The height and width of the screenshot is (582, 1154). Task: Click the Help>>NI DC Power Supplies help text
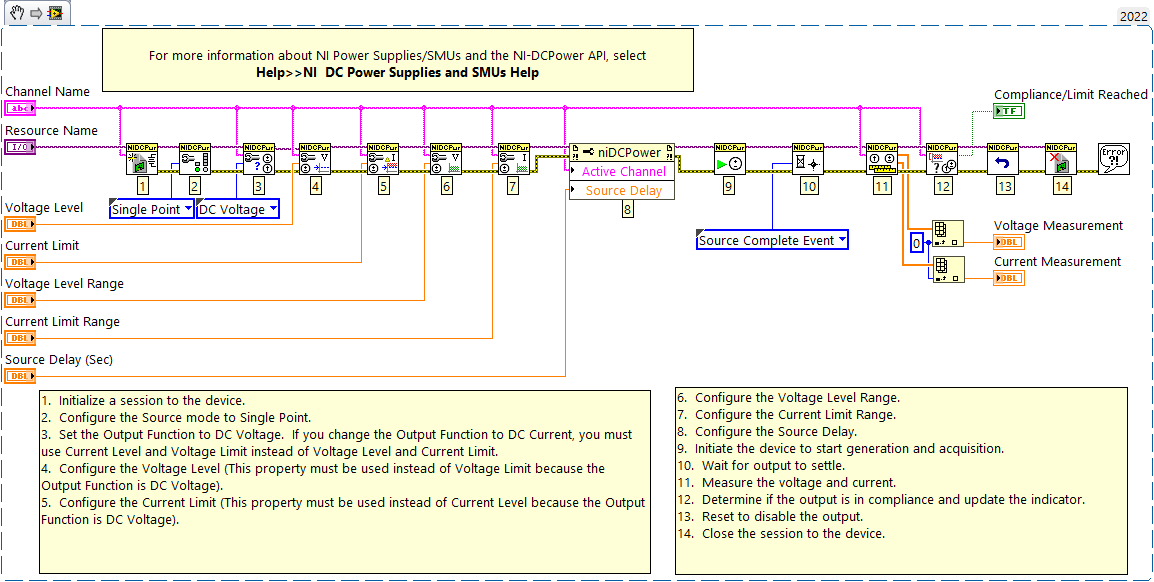click(397, 73)
